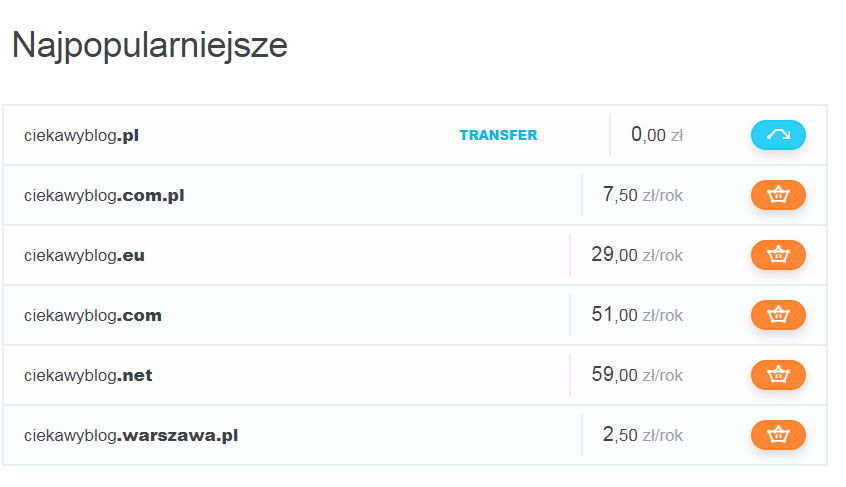Click the 7,50 zł/rok price
Screen dimensions: 846x487
point(643,194)
